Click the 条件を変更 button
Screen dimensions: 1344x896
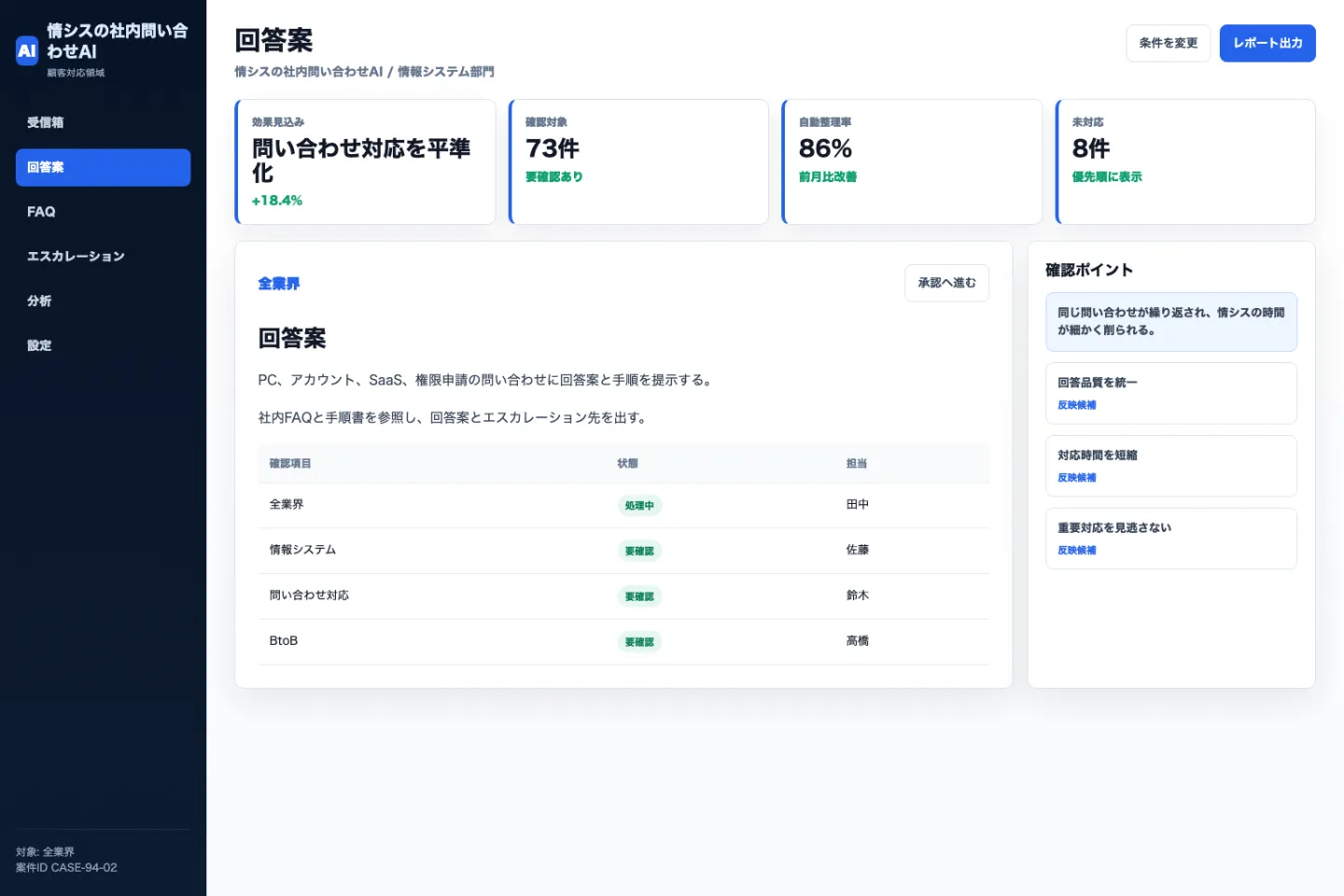tap(1168, 43)
